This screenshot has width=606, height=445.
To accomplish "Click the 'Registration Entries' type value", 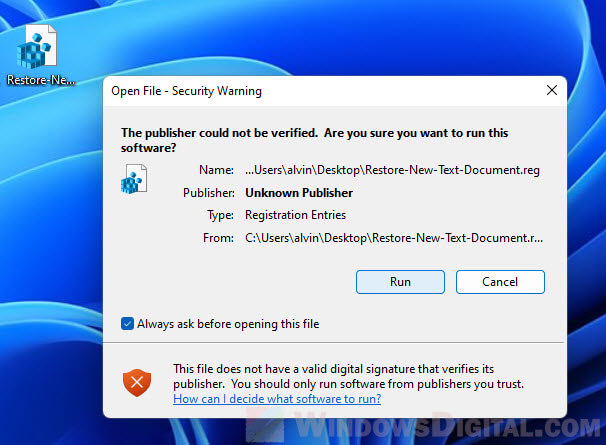I will 295,215.
